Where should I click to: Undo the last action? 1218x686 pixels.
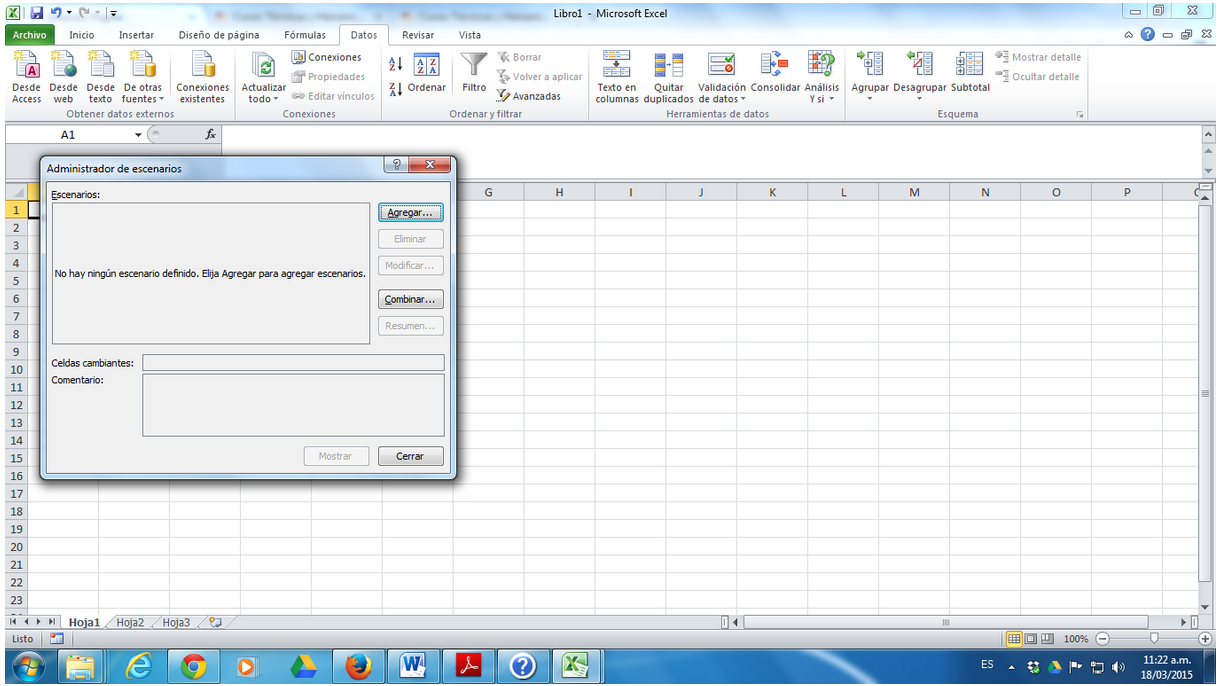pos(57,13)
